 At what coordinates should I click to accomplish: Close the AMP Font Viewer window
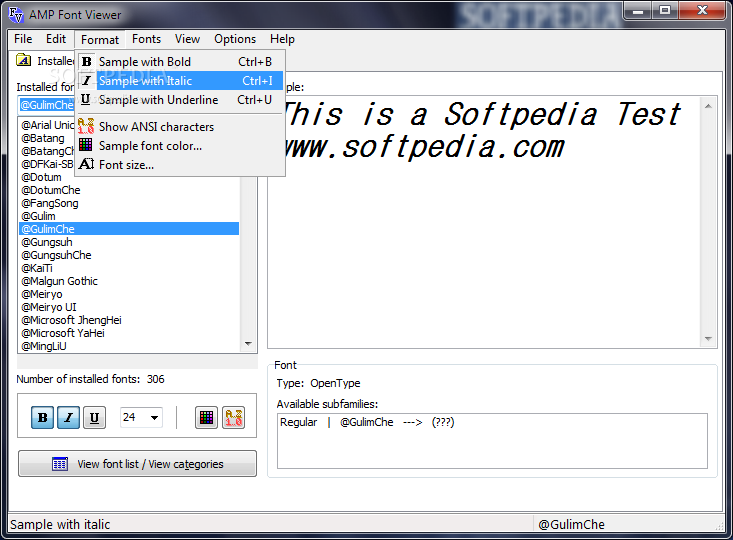coord(702,10)
